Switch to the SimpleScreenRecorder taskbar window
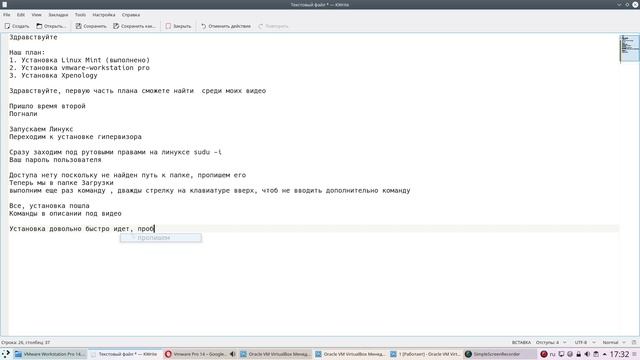This screenshot has width=640, height=360. point(500,354)
